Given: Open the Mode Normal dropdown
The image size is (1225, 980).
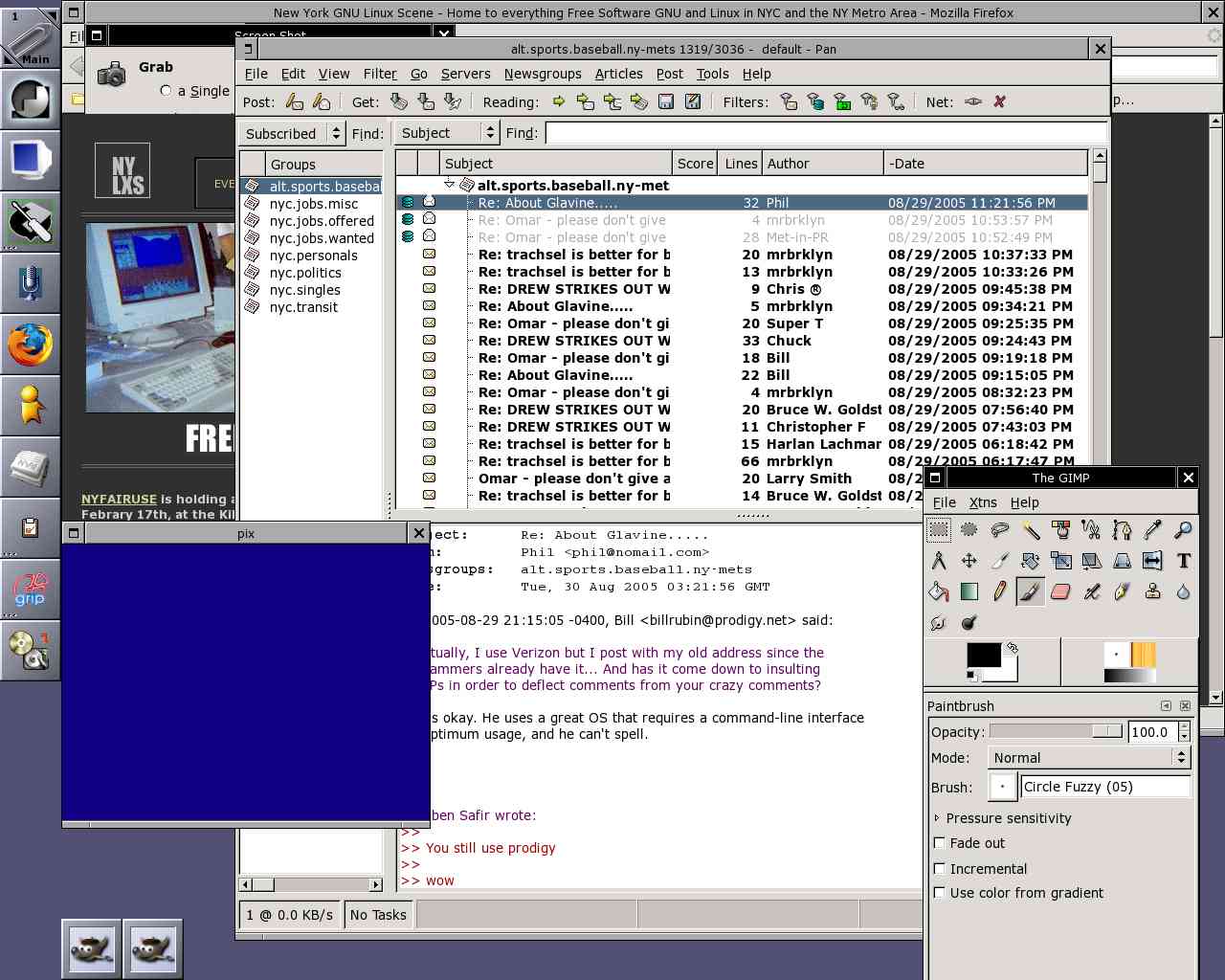Looking at the screenshot, I should [1088, 757].
